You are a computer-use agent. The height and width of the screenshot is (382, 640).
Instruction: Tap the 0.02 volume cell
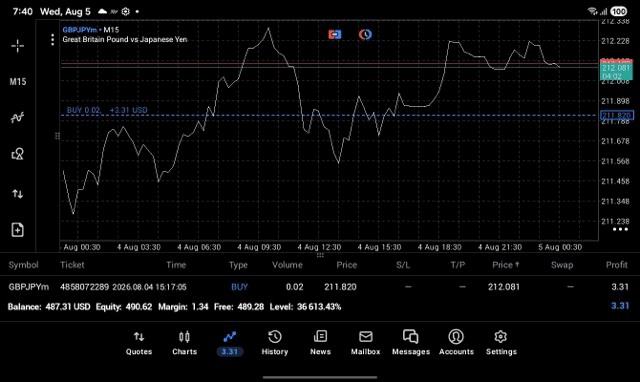click(294, 287)
